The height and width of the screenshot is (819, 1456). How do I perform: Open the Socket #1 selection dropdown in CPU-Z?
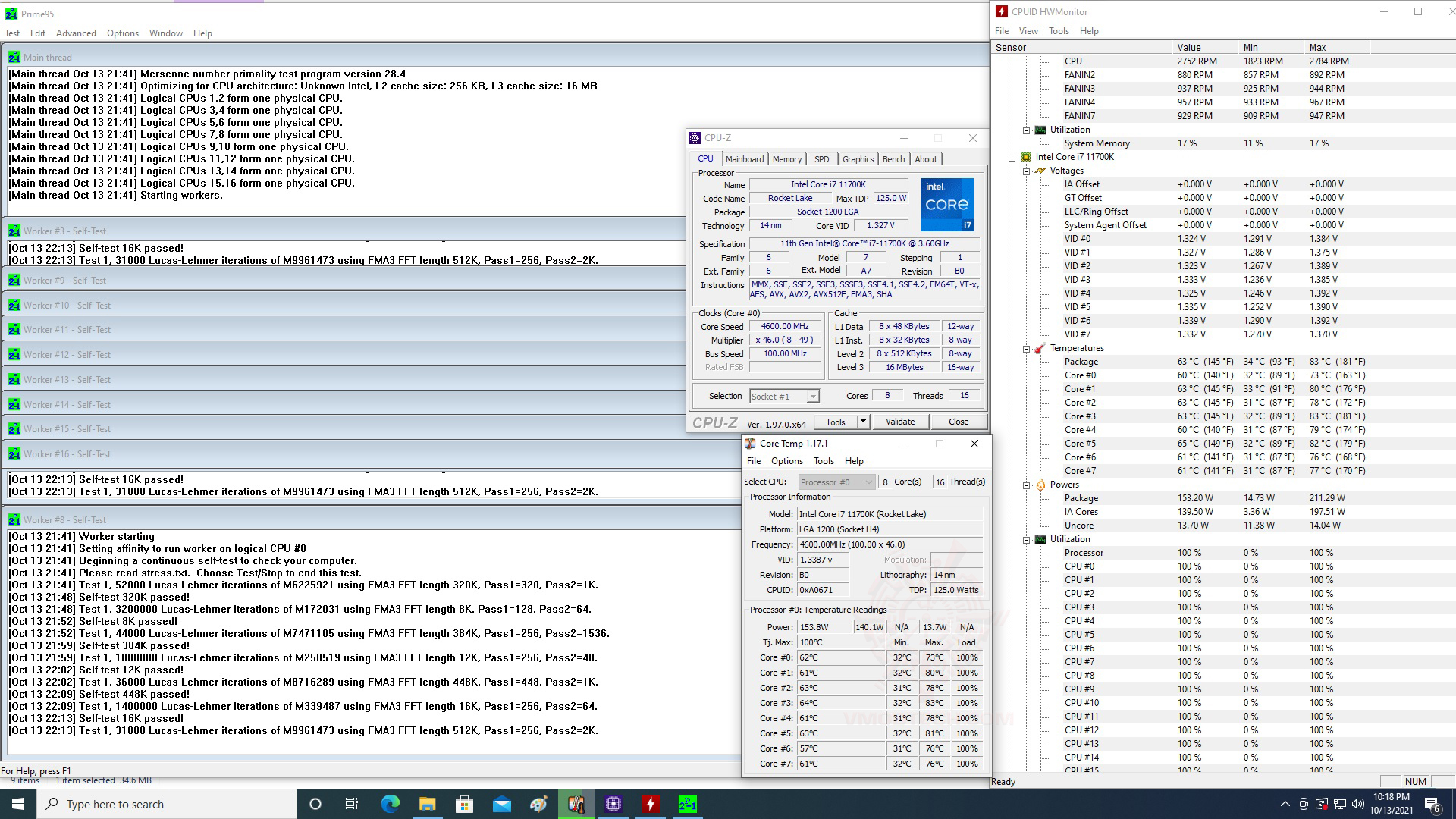pyautogui.click(x=813, y=396)
